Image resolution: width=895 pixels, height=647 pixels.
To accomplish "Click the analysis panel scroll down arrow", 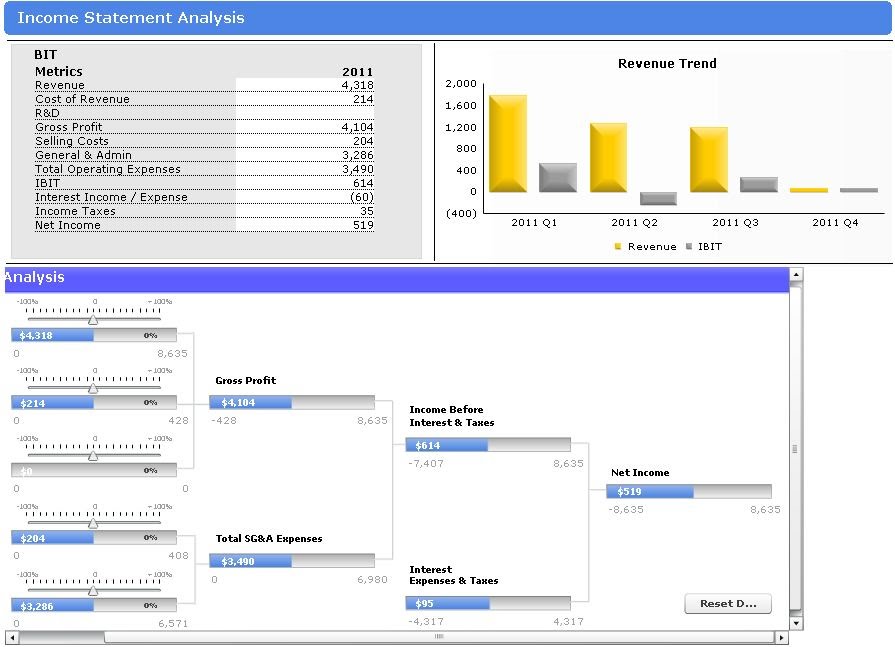I will click(x=796, y=623).
